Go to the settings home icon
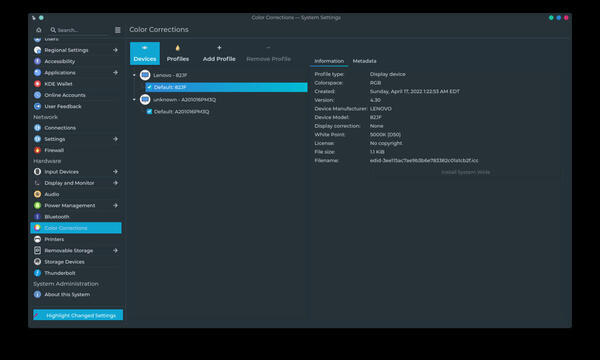Viewport: 600px width, 360px height. (x=39, y=30)
